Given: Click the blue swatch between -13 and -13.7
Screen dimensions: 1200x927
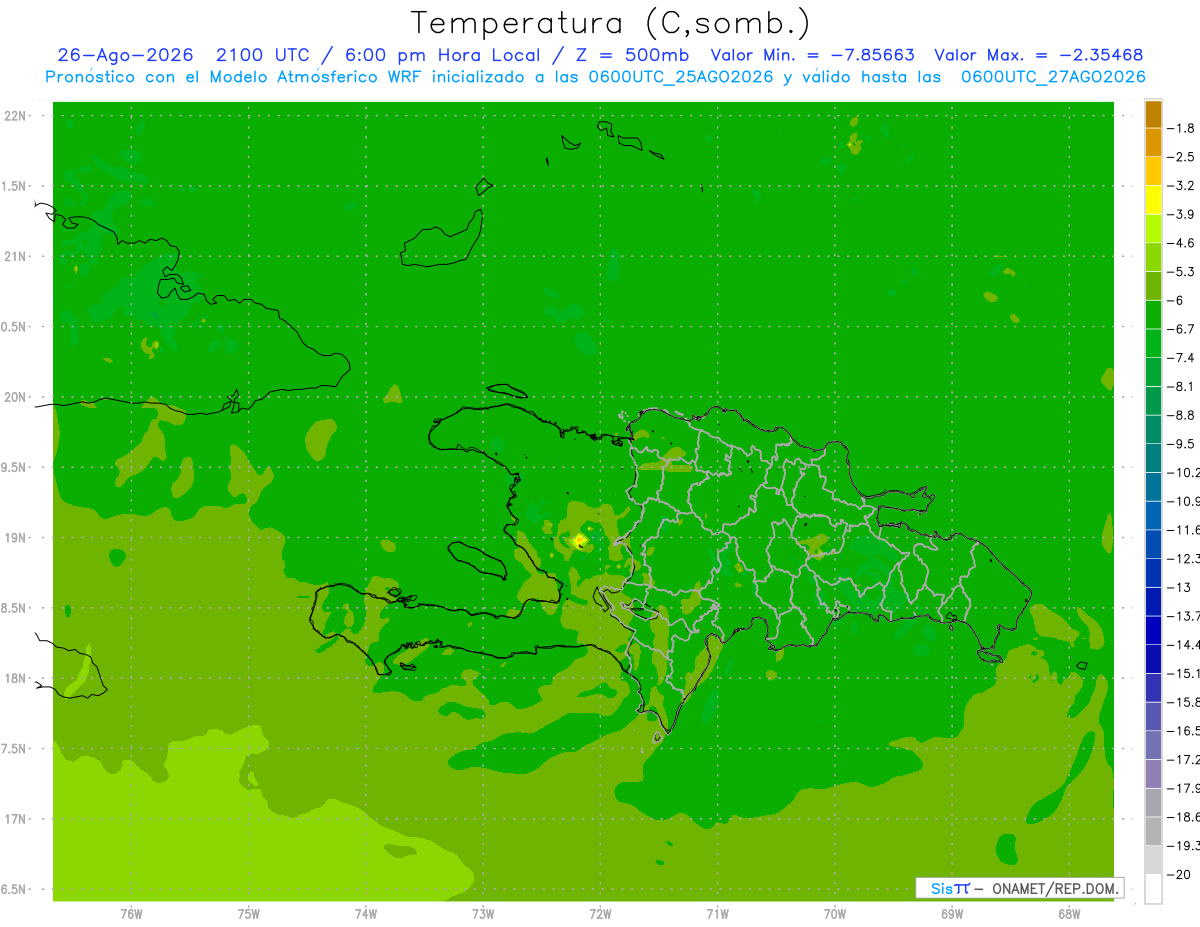Looking at the screenshot, I should point(1153,601).
